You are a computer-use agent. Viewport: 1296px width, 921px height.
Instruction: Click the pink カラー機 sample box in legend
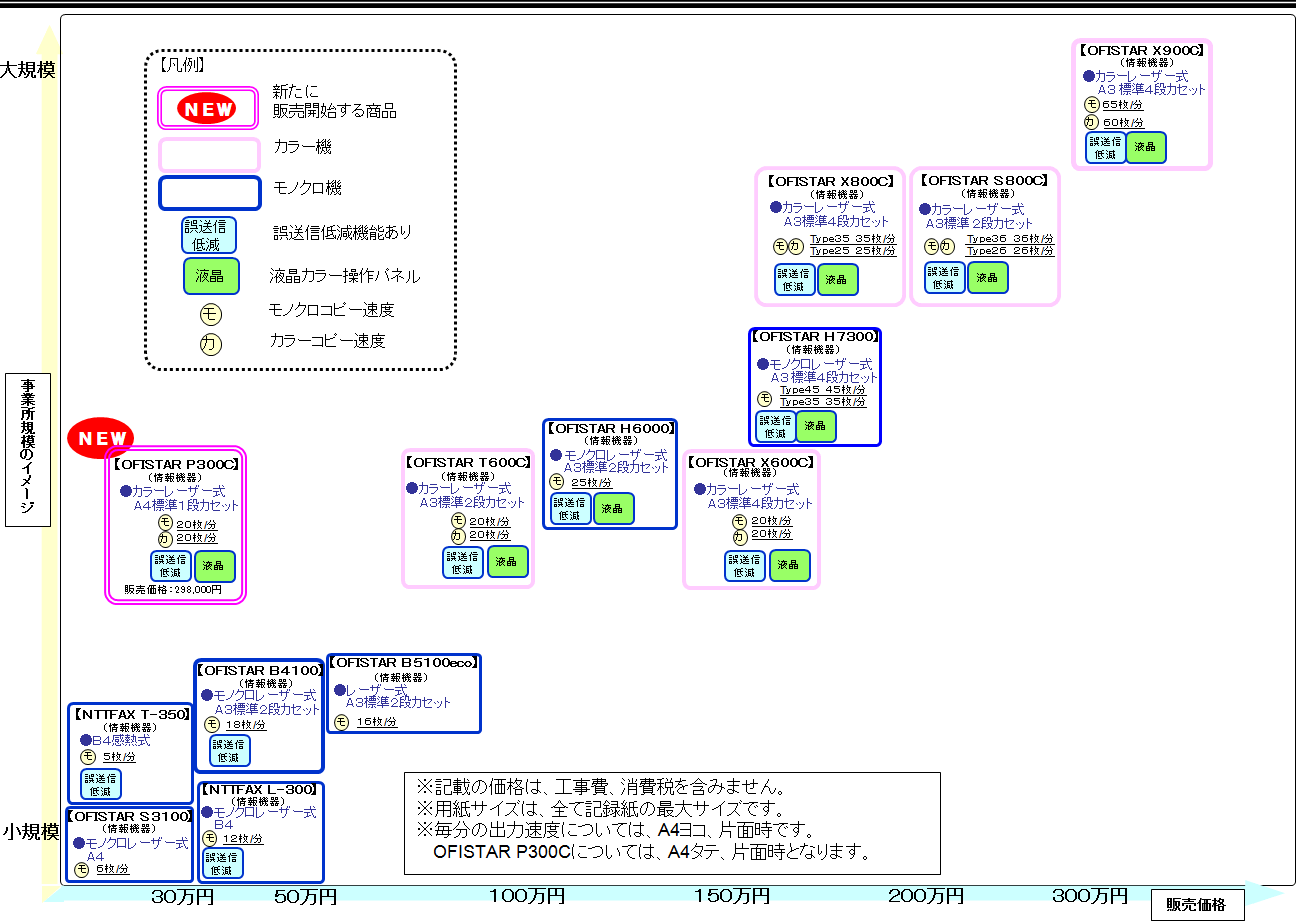pyautogui.click(x=210, y=155)
